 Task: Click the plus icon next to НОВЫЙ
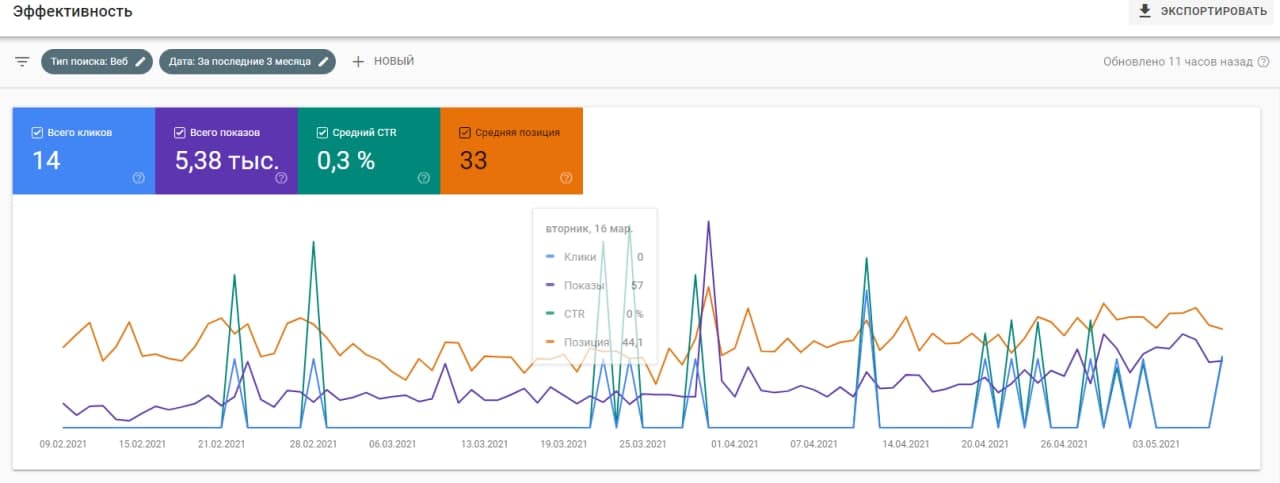(358, 62)
